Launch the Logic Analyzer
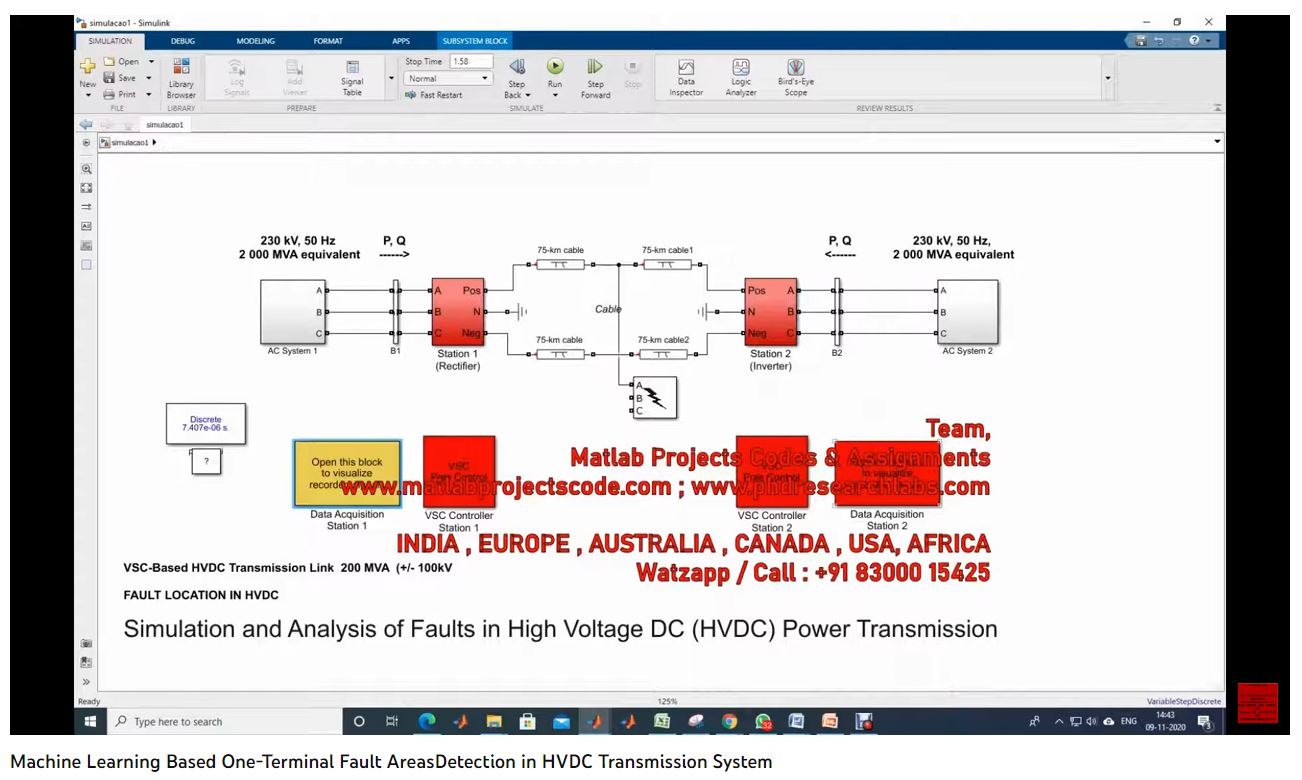The width and height of the screenshot is (1302, 780). (741, 77)
